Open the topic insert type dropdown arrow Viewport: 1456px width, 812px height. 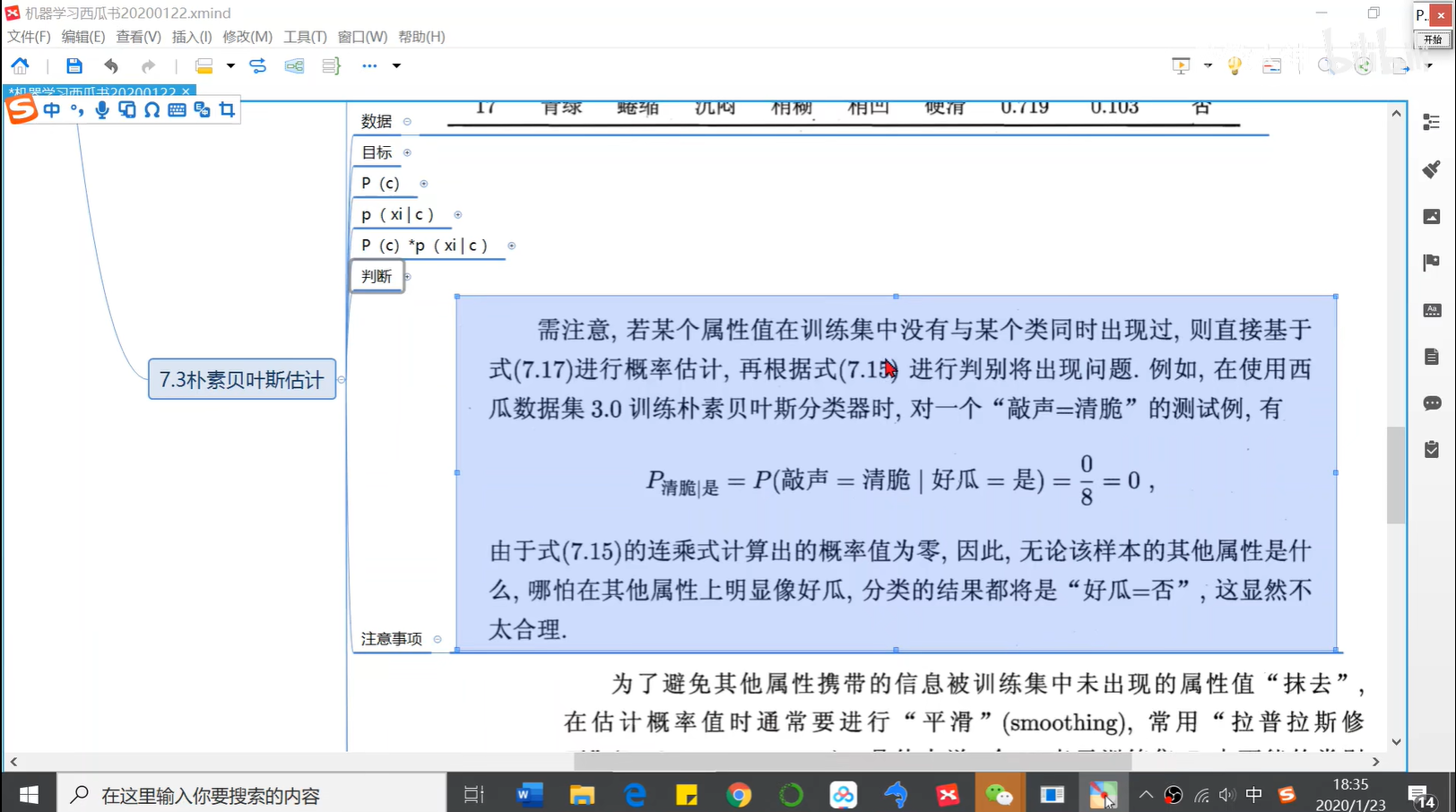pyautogui.click(x=230, y=65)
